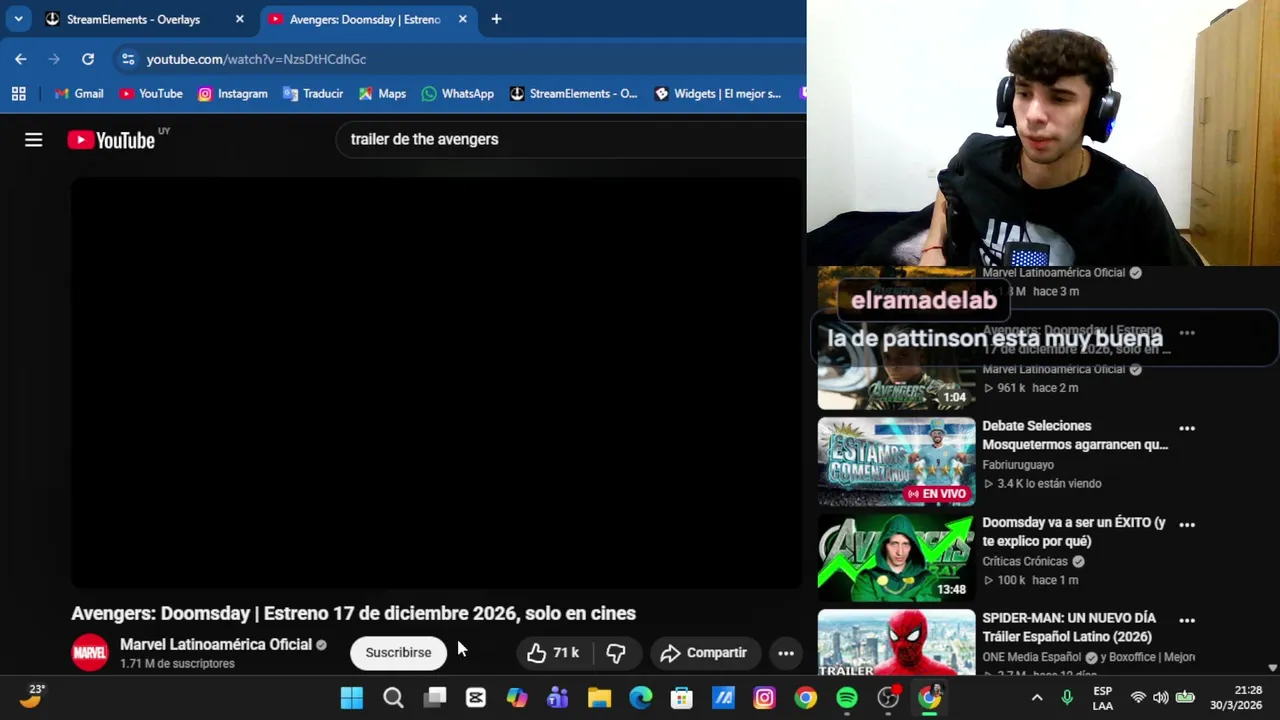
Task: Go to YouTube home via logo
Action: 111,140
